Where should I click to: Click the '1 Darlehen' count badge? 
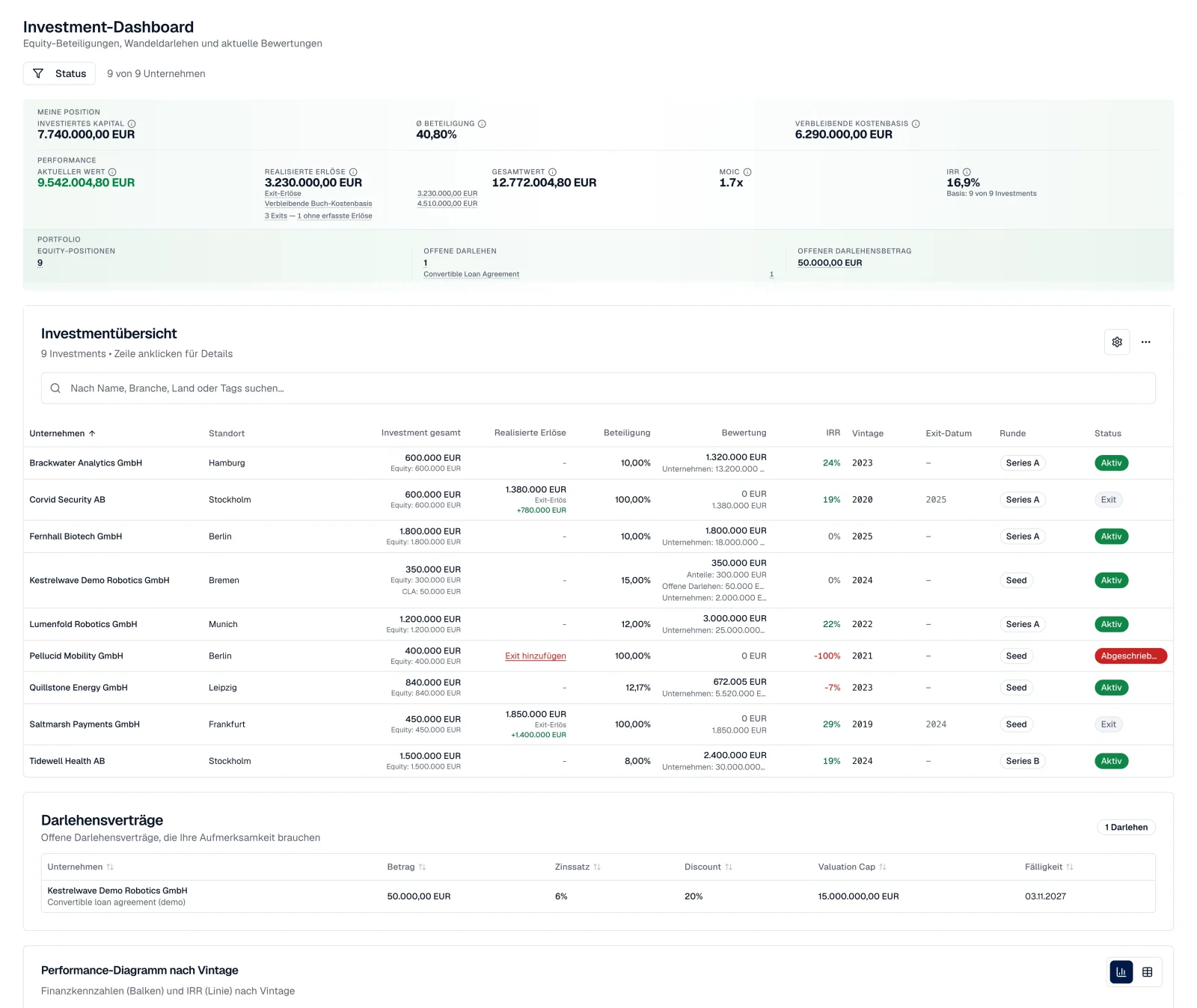[x=1126, y=828]
